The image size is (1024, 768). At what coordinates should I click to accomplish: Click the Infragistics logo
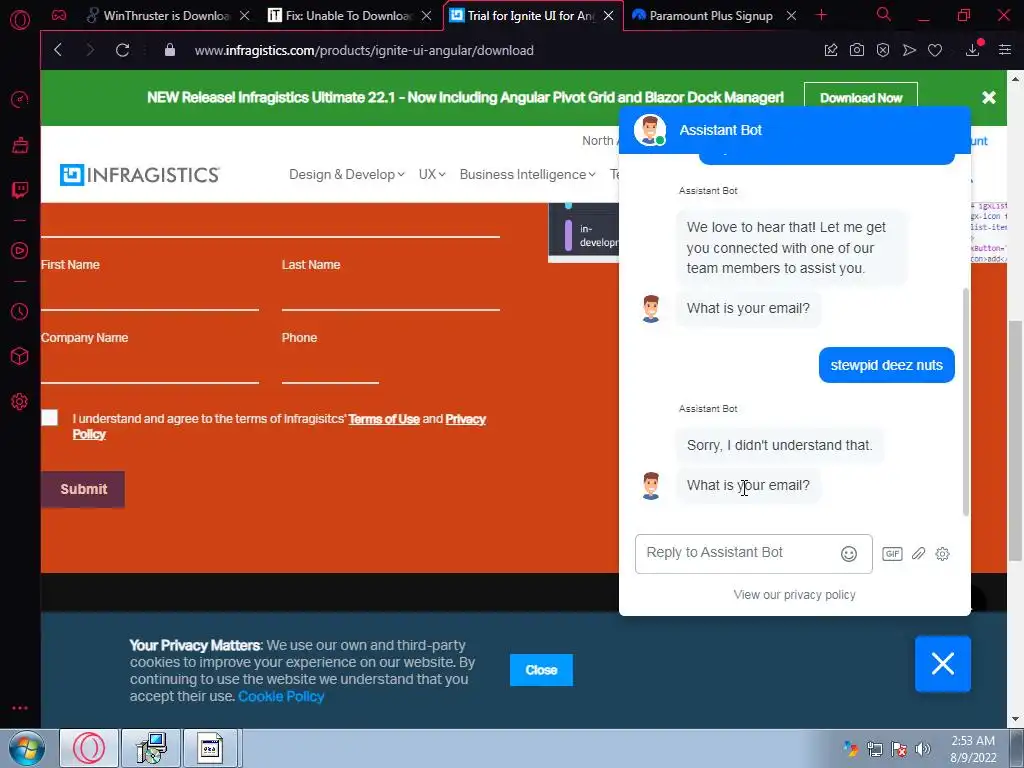coord(139,174)
